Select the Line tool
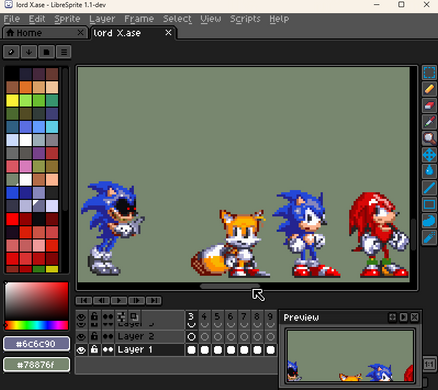 pos(429,188)
